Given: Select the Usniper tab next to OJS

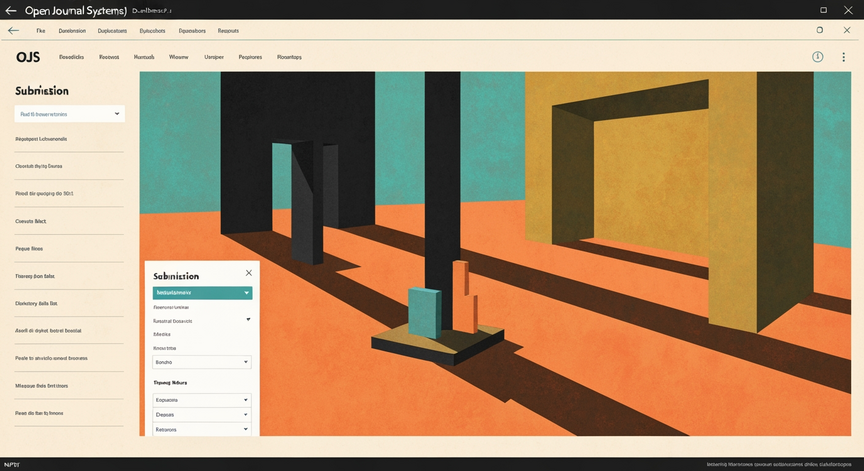Looking at the screenshot, I should point(214,57).
